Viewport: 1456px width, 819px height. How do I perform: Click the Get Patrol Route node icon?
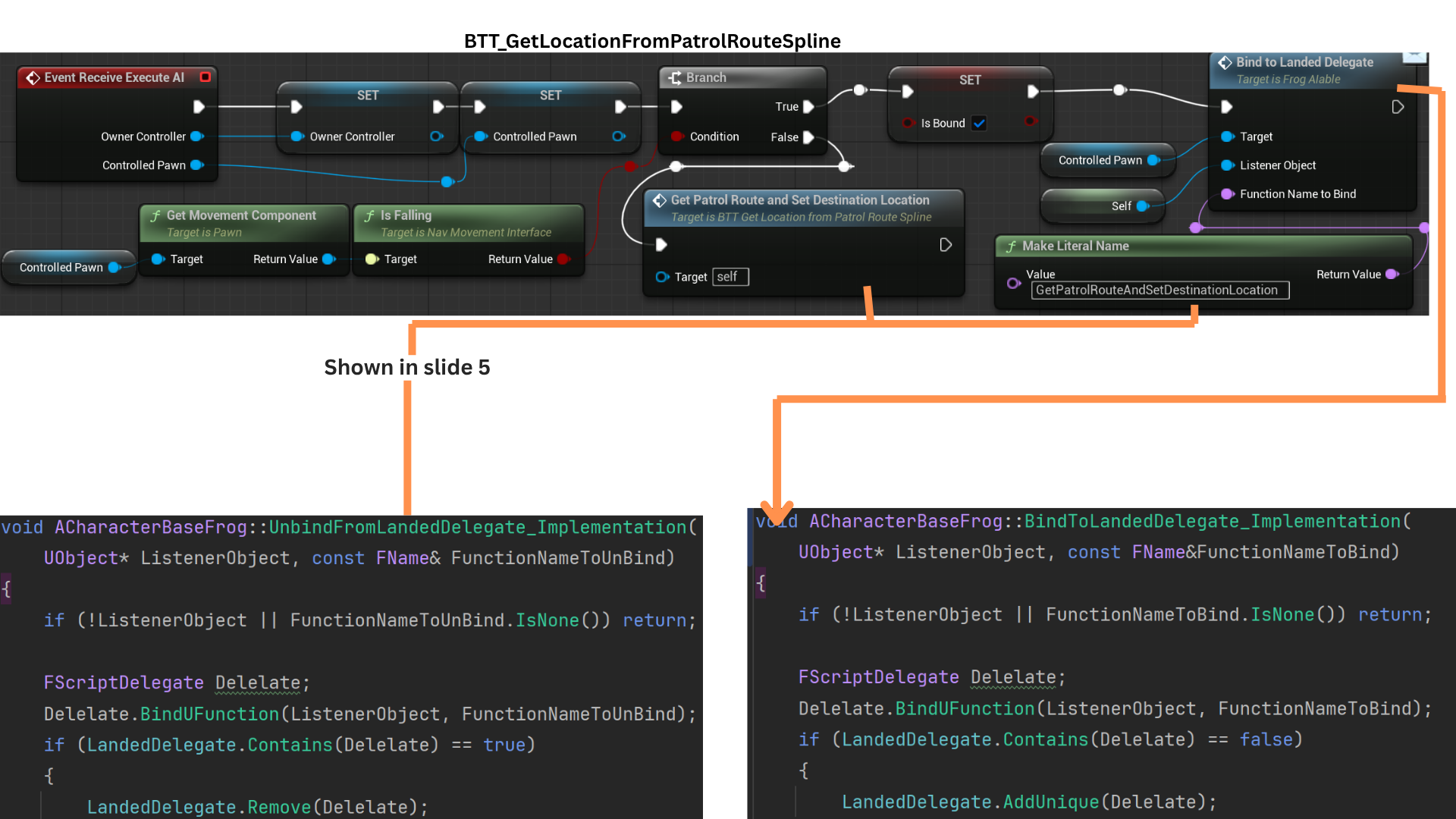pos(659,200)
